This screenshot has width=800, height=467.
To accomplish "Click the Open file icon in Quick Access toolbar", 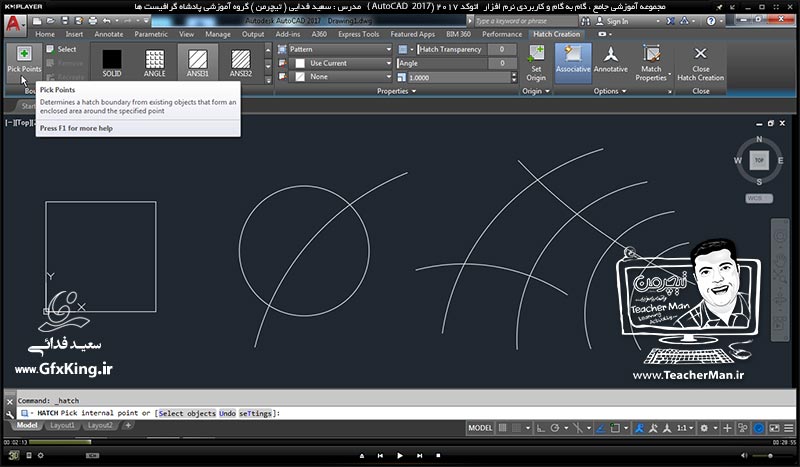I will click(51, 21).
